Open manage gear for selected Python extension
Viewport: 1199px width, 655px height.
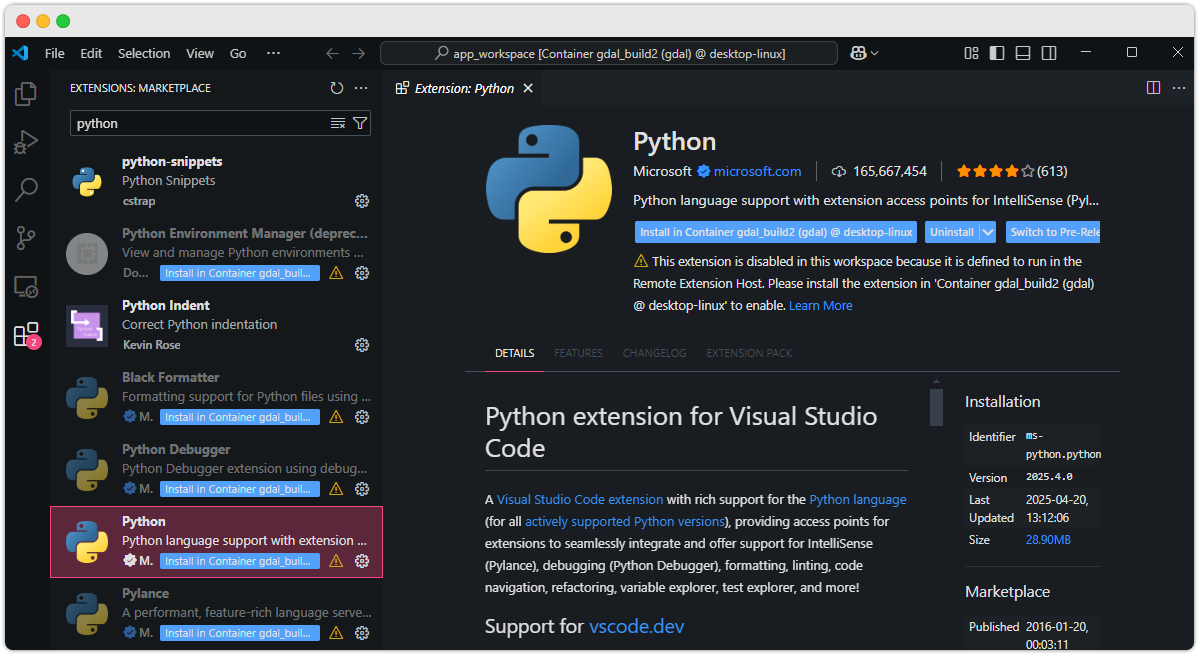[x=362, y=561]
